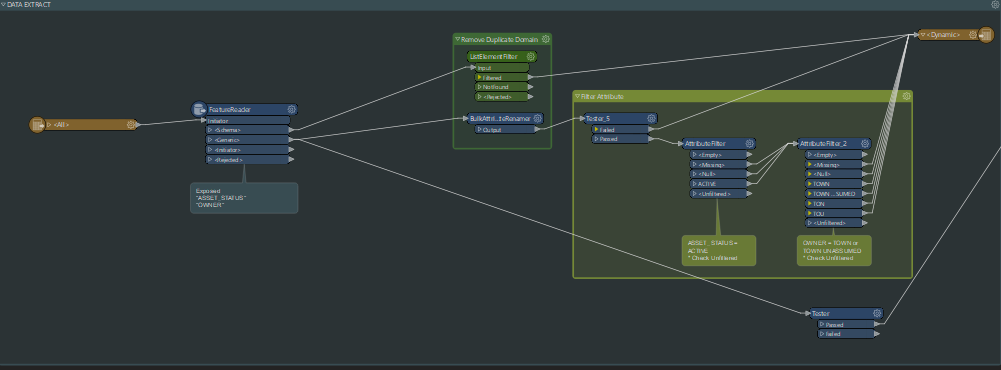The height and width of the screenshot is (370, 1001).
Task: Select the OWNER = TOWN annotation note
Action: pos(834,251)
